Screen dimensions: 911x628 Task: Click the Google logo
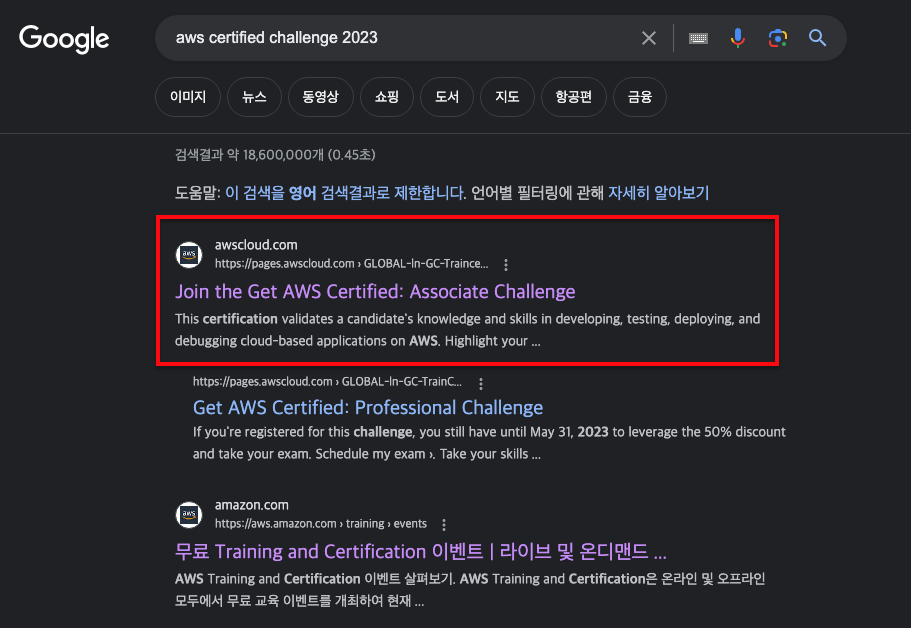[x=64, y=38]
